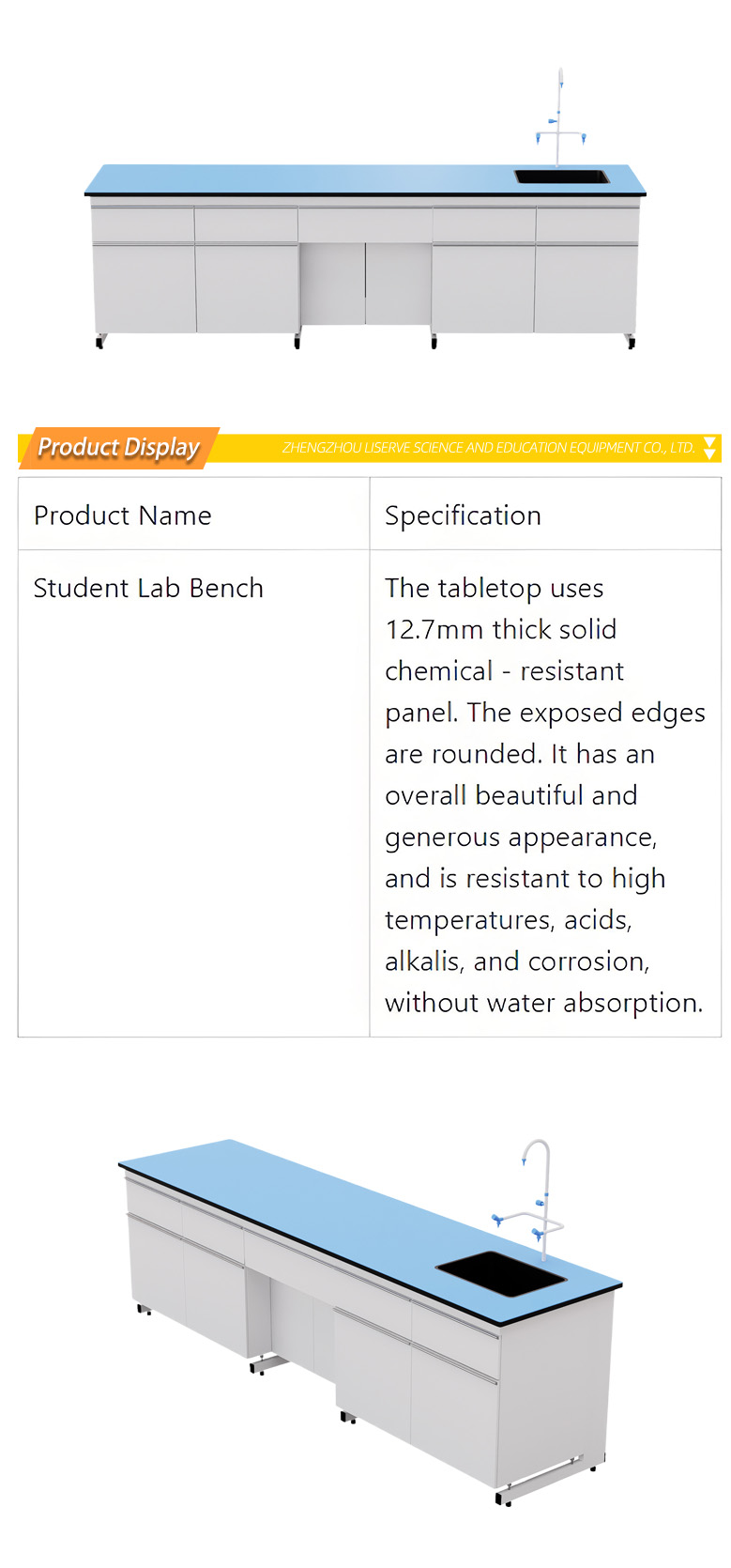Click the black sink in the front-view image
731x1568 pixels.
tap(561, 177)
